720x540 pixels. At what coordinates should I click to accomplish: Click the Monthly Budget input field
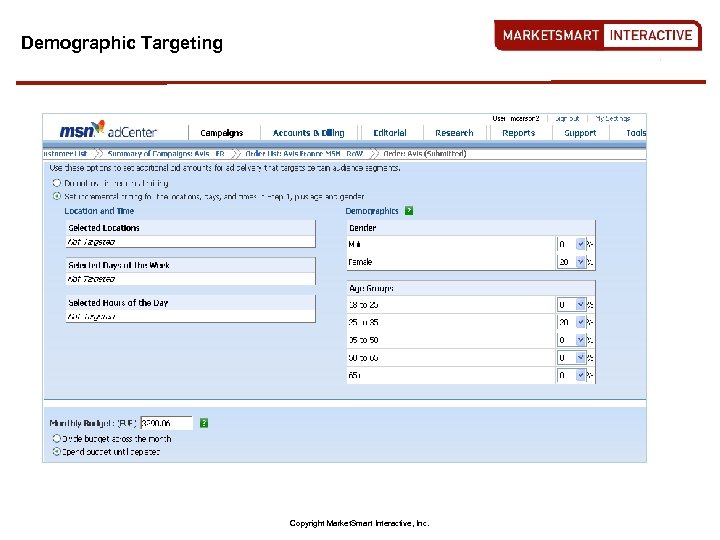click(x=166, y=423)
